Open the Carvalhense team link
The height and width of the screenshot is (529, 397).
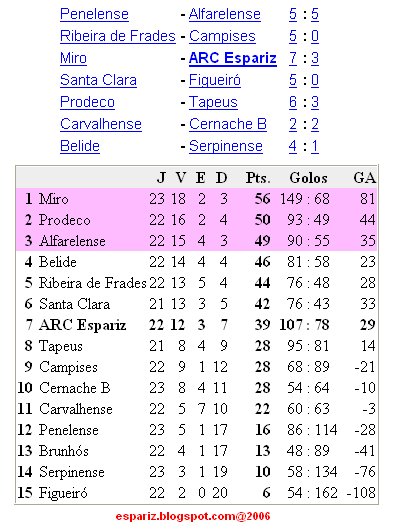coord(101,124)
